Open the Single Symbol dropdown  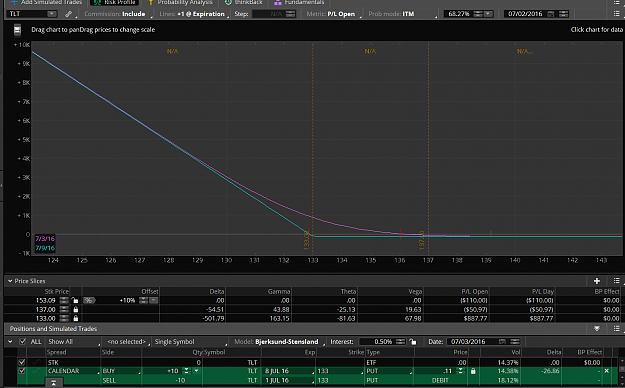pos(190,342)
